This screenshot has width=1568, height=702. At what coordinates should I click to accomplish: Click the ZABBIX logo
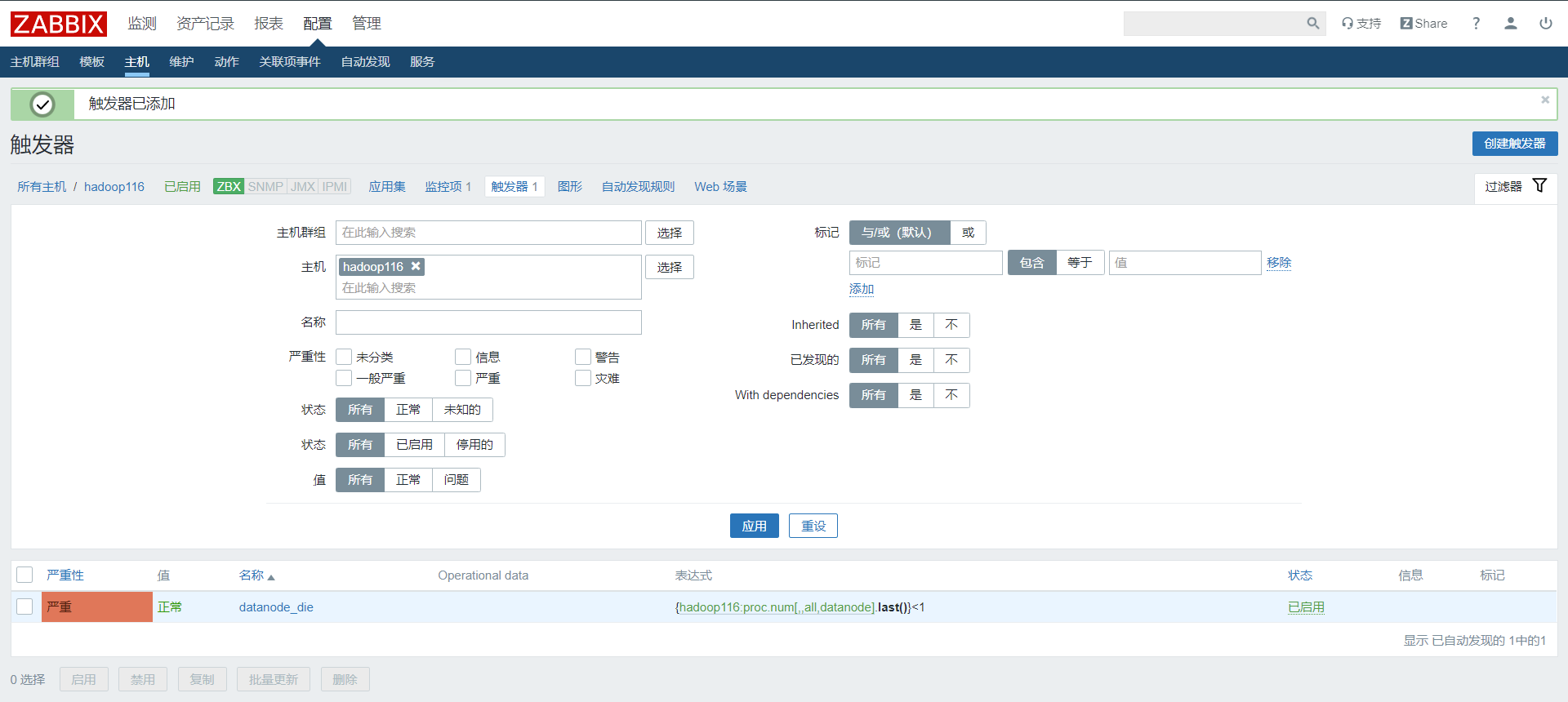tap(59, 24)
